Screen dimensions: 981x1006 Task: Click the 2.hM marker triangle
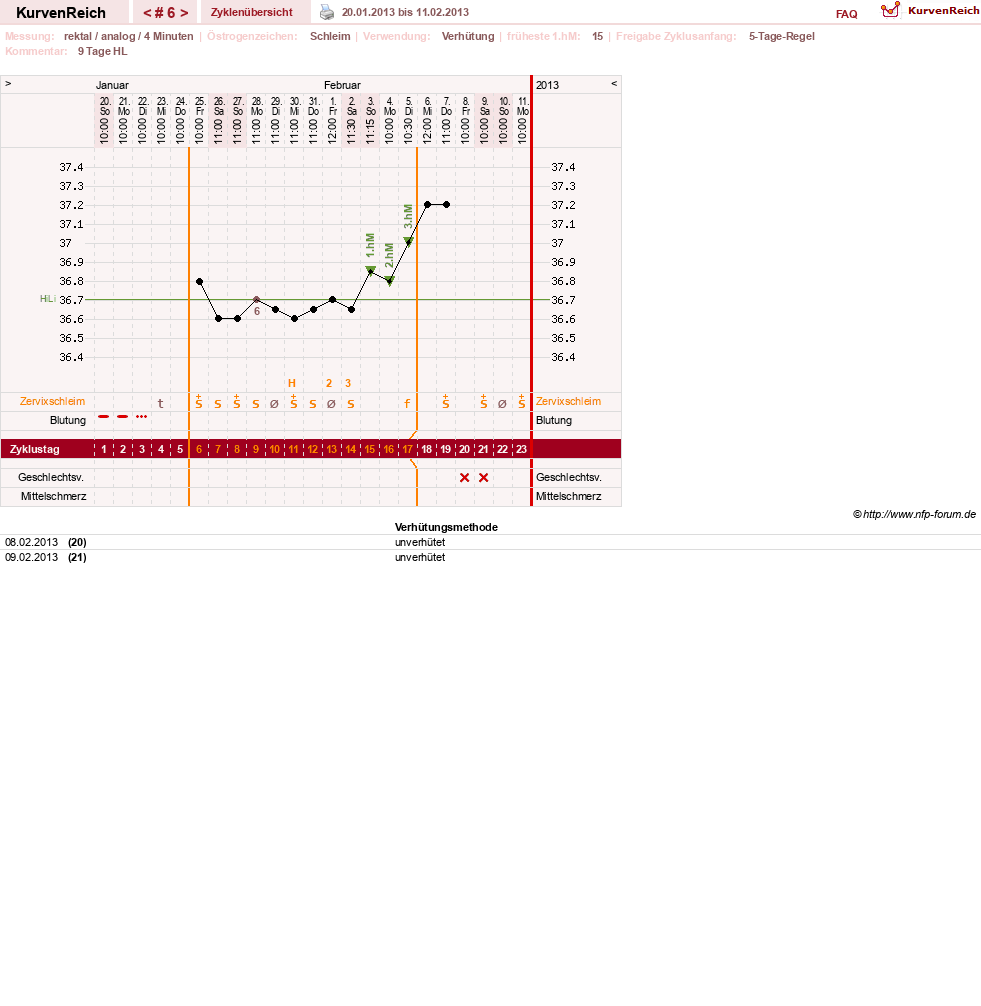pos(389,280)
